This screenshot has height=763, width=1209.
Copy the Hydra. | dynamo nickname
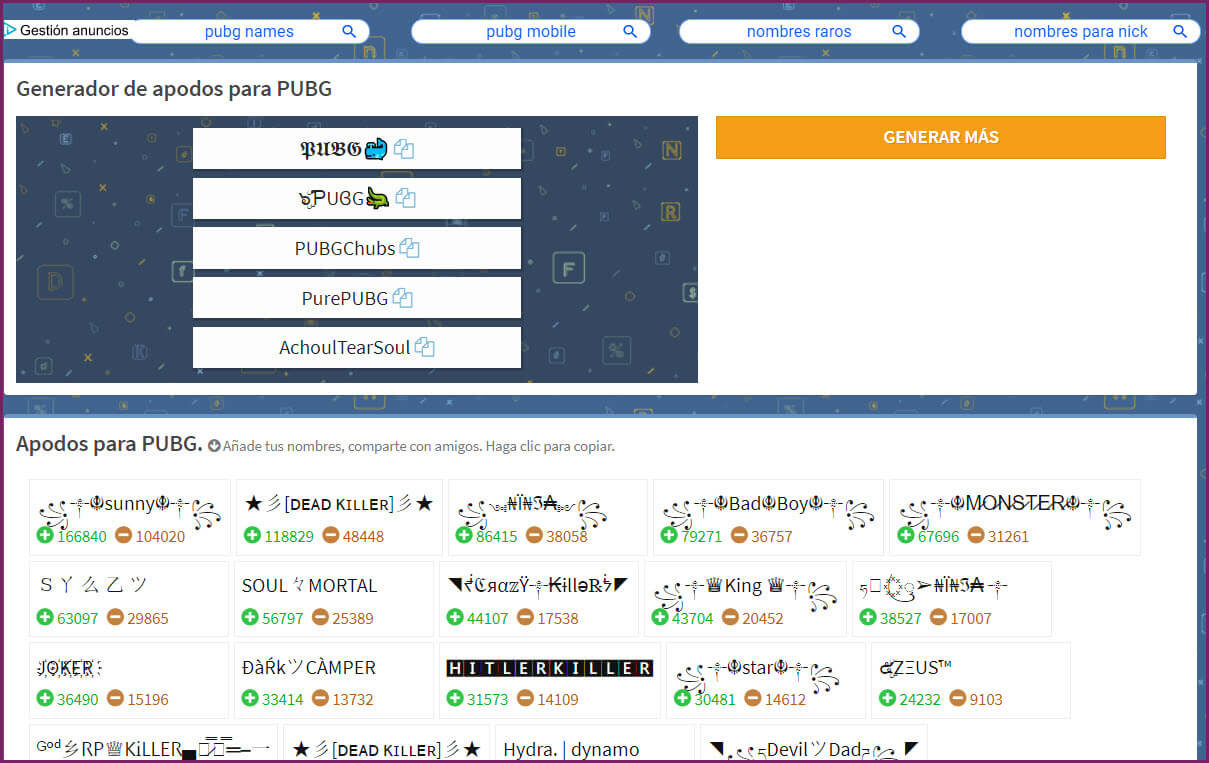[571, 749]
